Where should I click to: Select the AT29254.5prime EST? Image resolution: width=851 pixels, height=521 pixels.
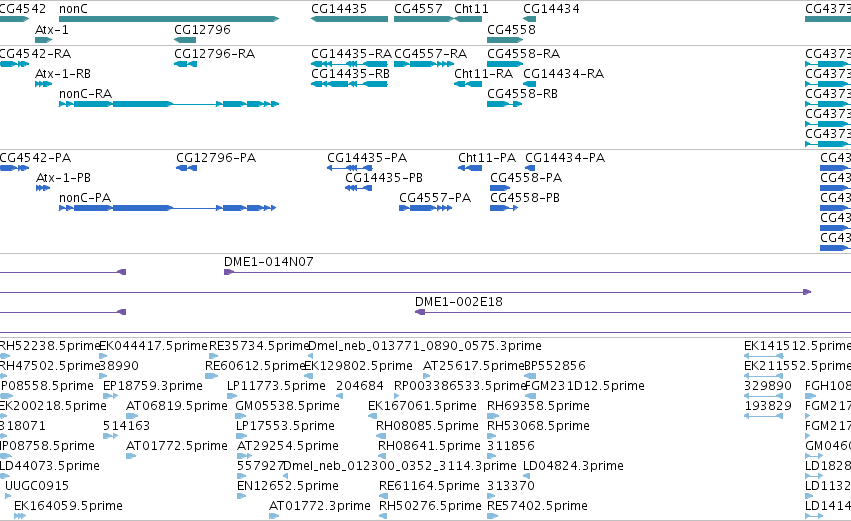click(242, 456)
